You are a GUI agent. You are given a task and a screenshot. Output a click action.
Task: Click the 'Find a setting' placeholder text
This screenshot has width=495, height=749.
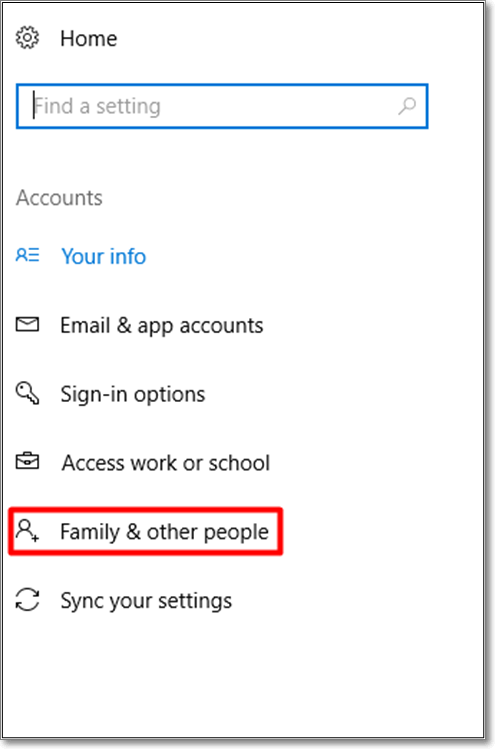pyautogui.click(x=97, y=106)
